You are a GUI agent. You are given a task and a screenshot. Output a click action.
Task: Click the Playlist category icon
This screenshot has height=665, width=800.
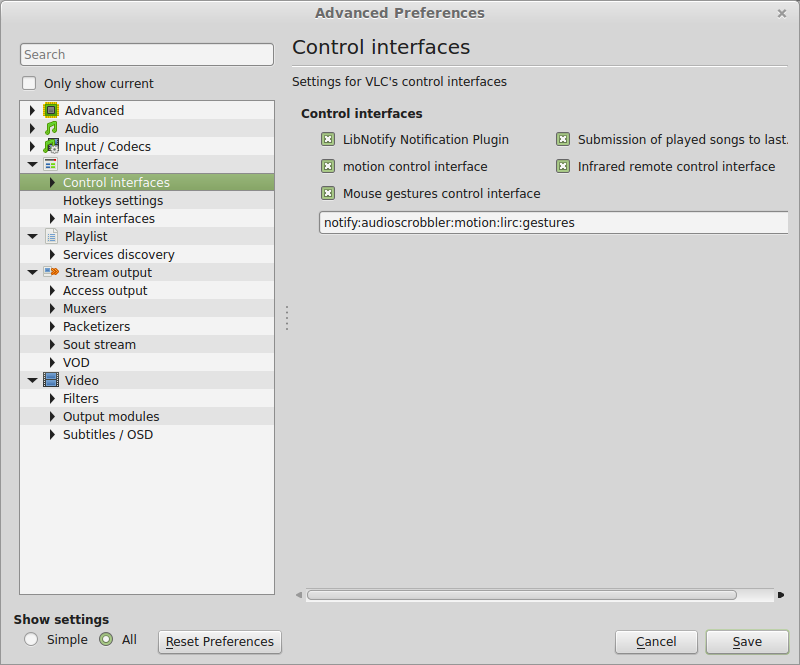51,236
